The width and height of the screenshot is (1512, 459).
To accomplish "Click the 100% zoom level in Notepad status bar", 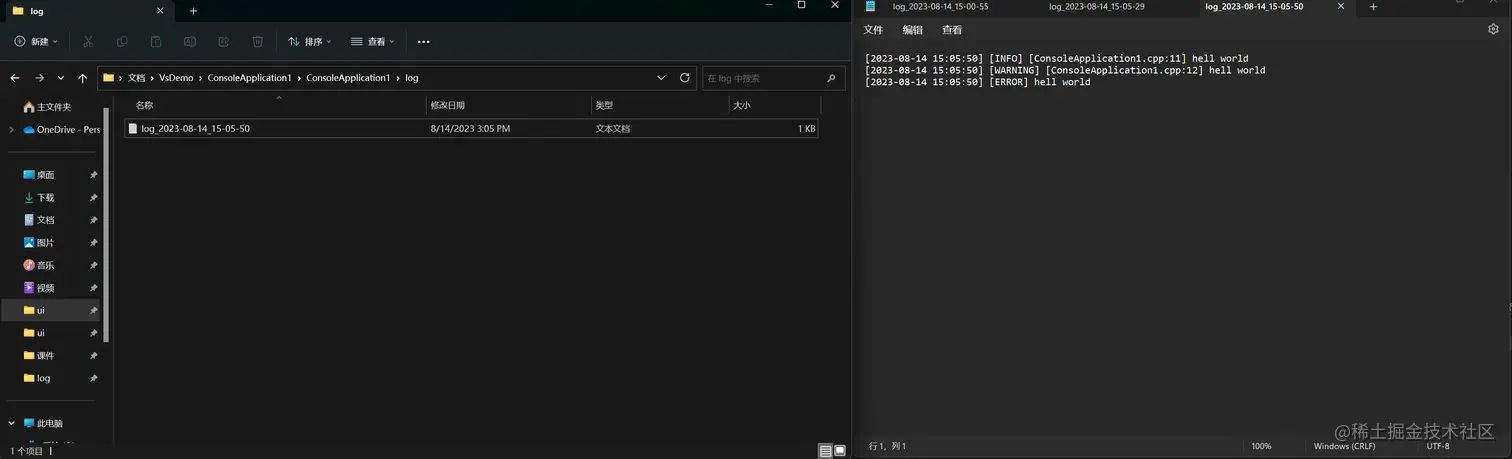I will point(1261,446).
